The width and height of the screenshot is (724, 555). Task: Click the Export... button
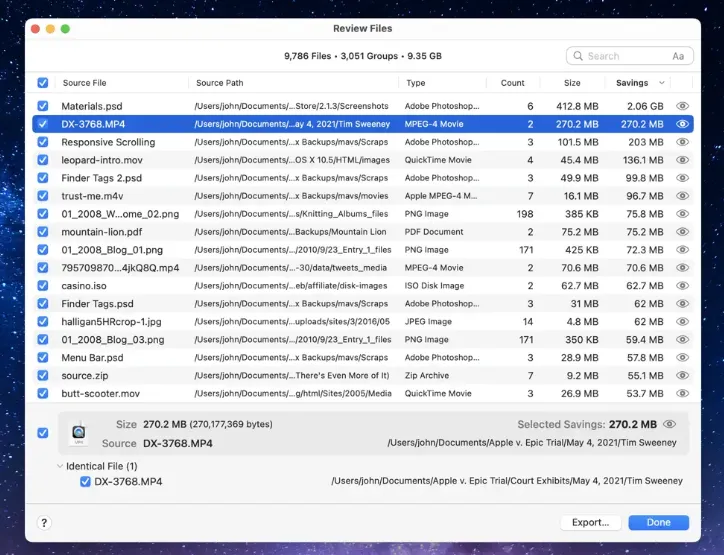[x=590, y=522]
